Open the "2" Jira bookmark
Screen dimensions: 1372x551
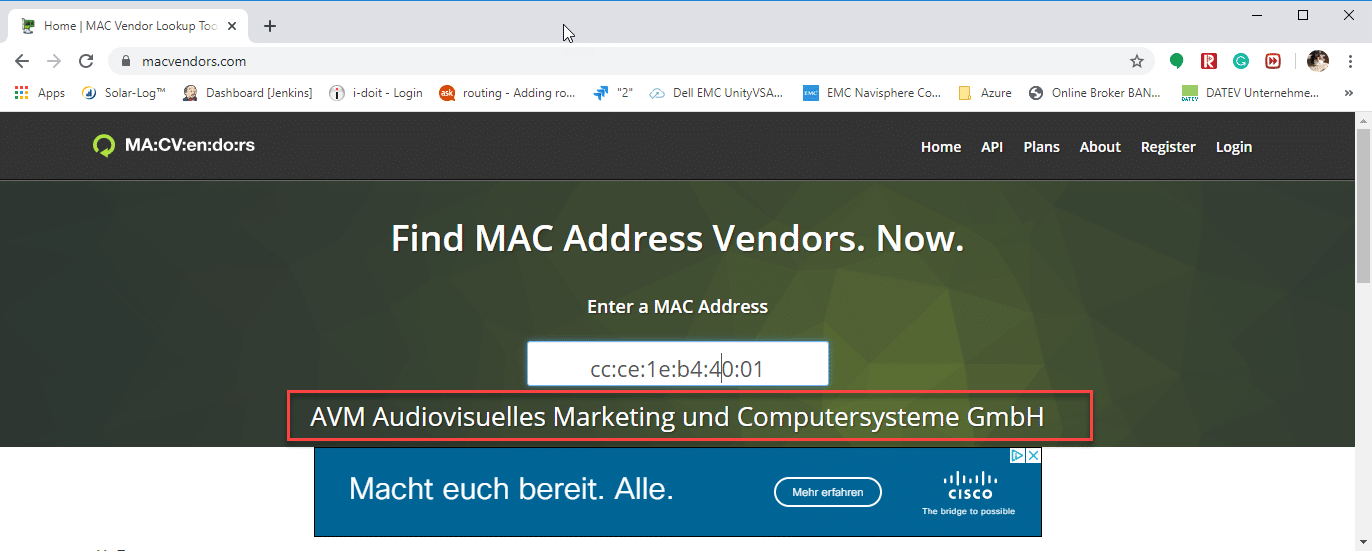coord(613,93)
